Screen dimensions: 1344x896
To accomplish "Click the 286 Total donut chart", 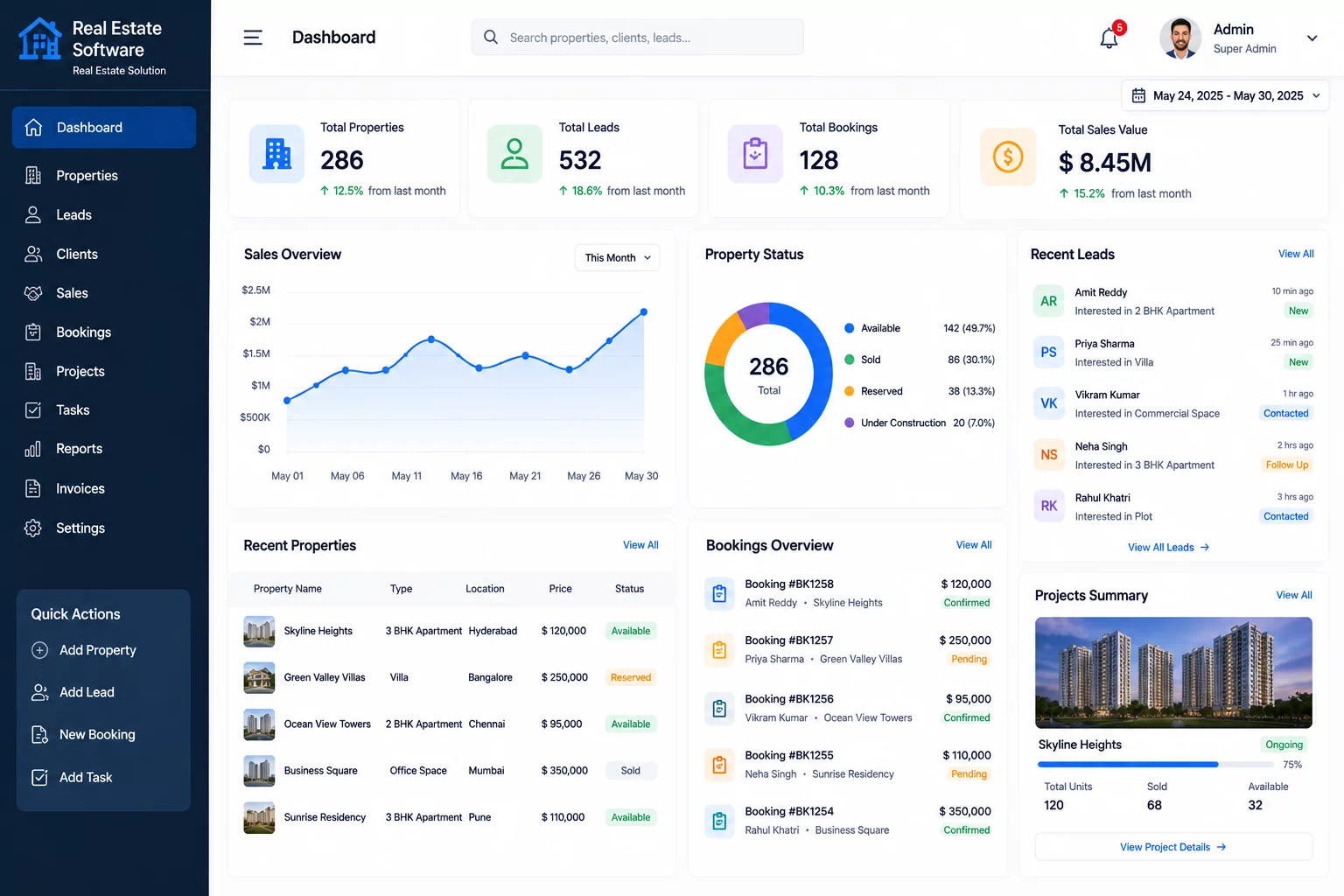I will point(769,374).
